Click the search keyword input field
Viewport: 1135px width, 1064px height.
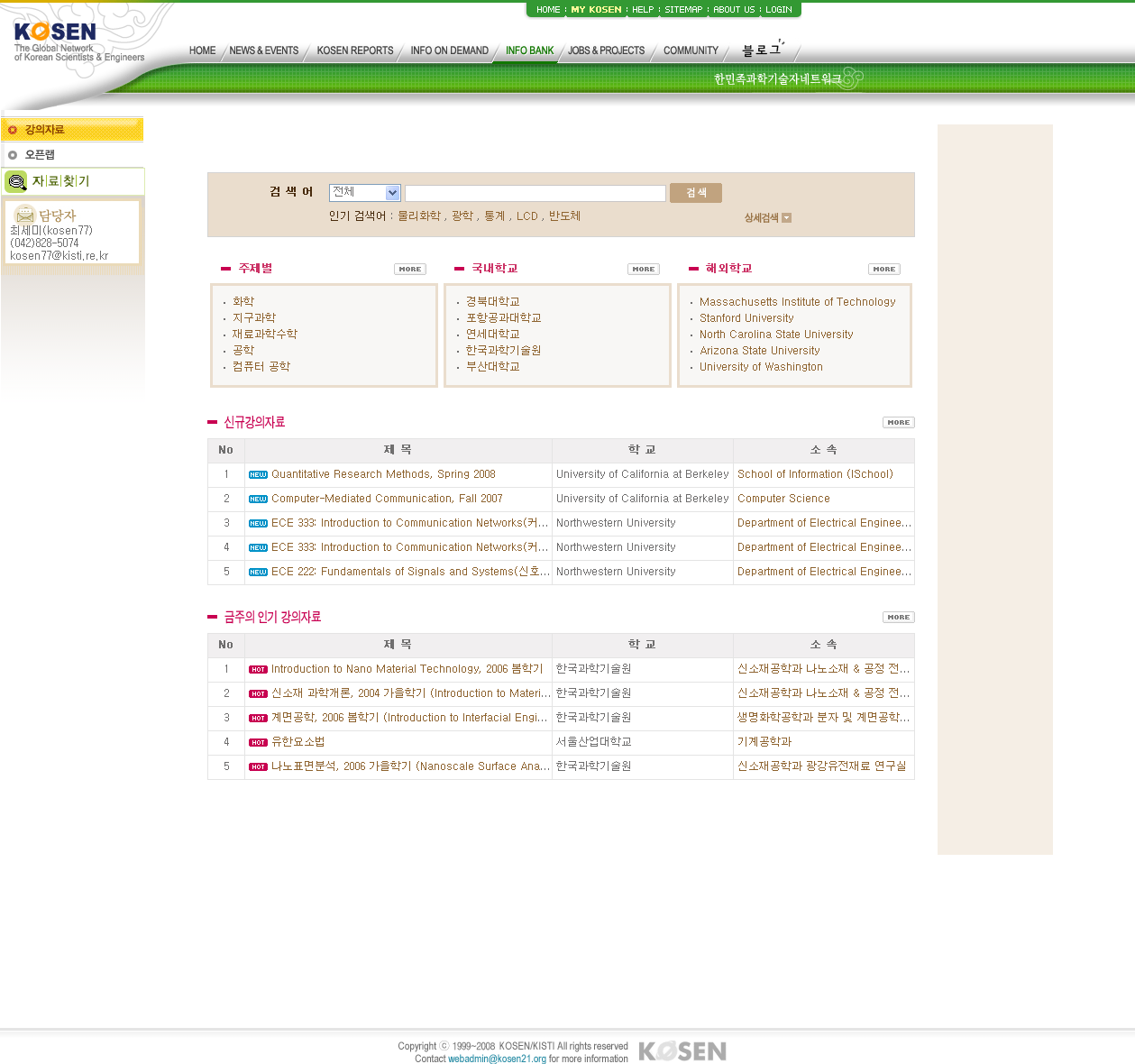[535, 193]
